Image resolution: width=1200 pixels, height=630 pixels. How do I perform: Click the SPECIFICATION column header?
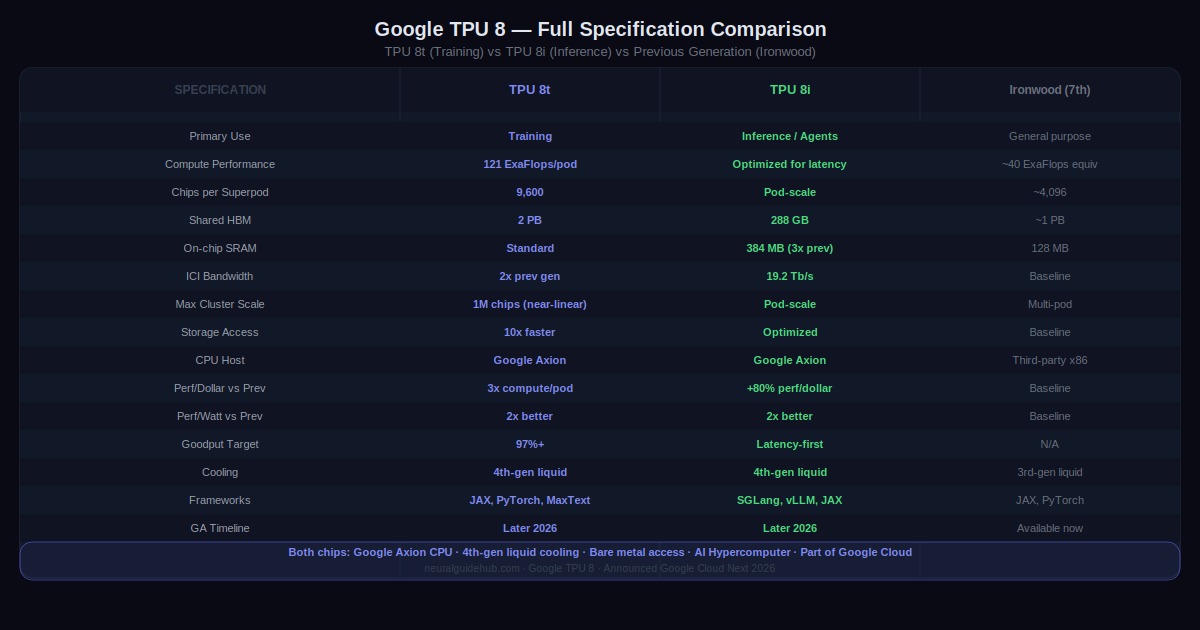[x=220, y=90]
